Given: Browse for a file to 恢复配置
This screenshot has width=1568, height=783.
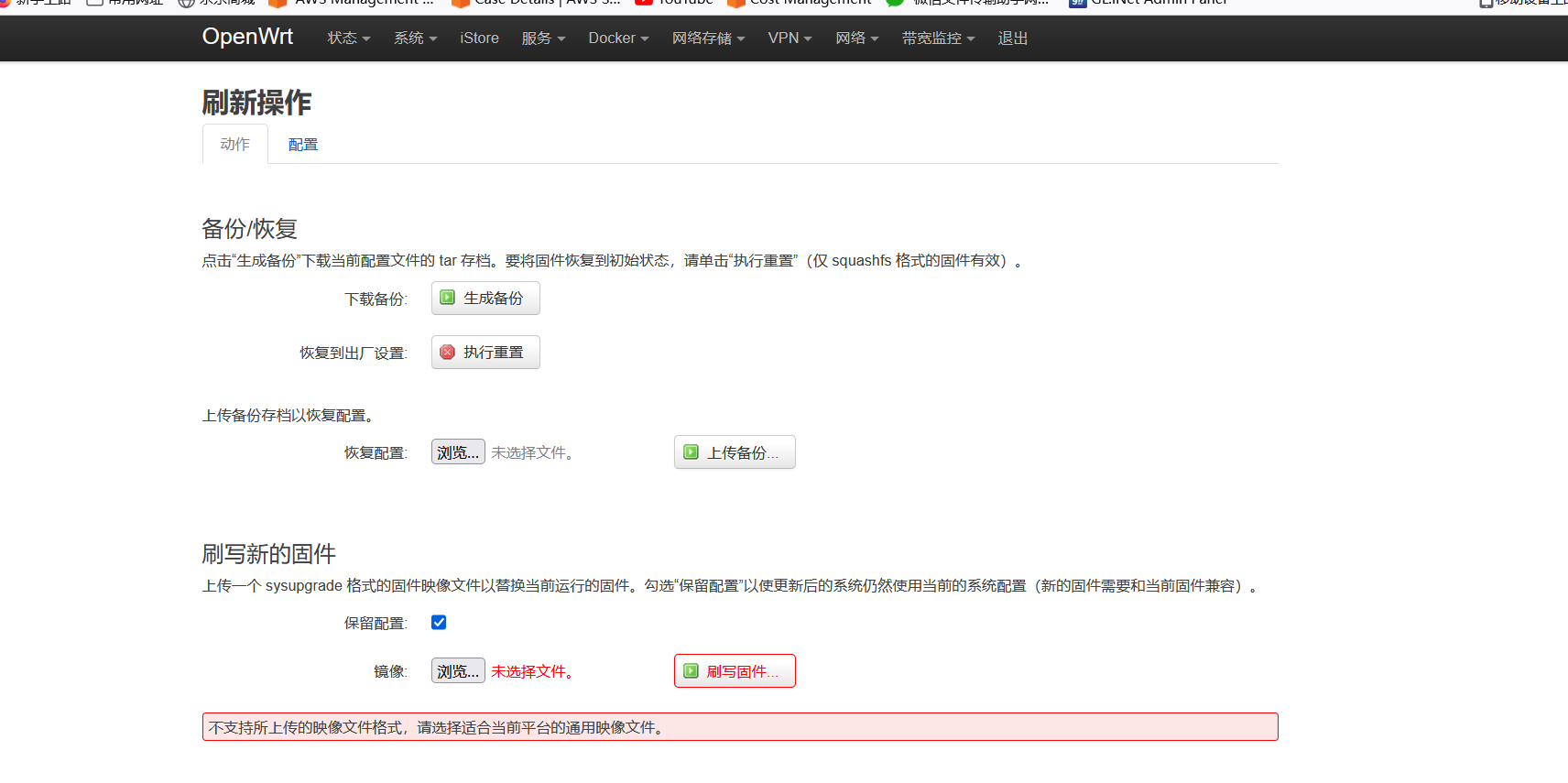Looking at the screenshot, I should (x=458, y=452).
